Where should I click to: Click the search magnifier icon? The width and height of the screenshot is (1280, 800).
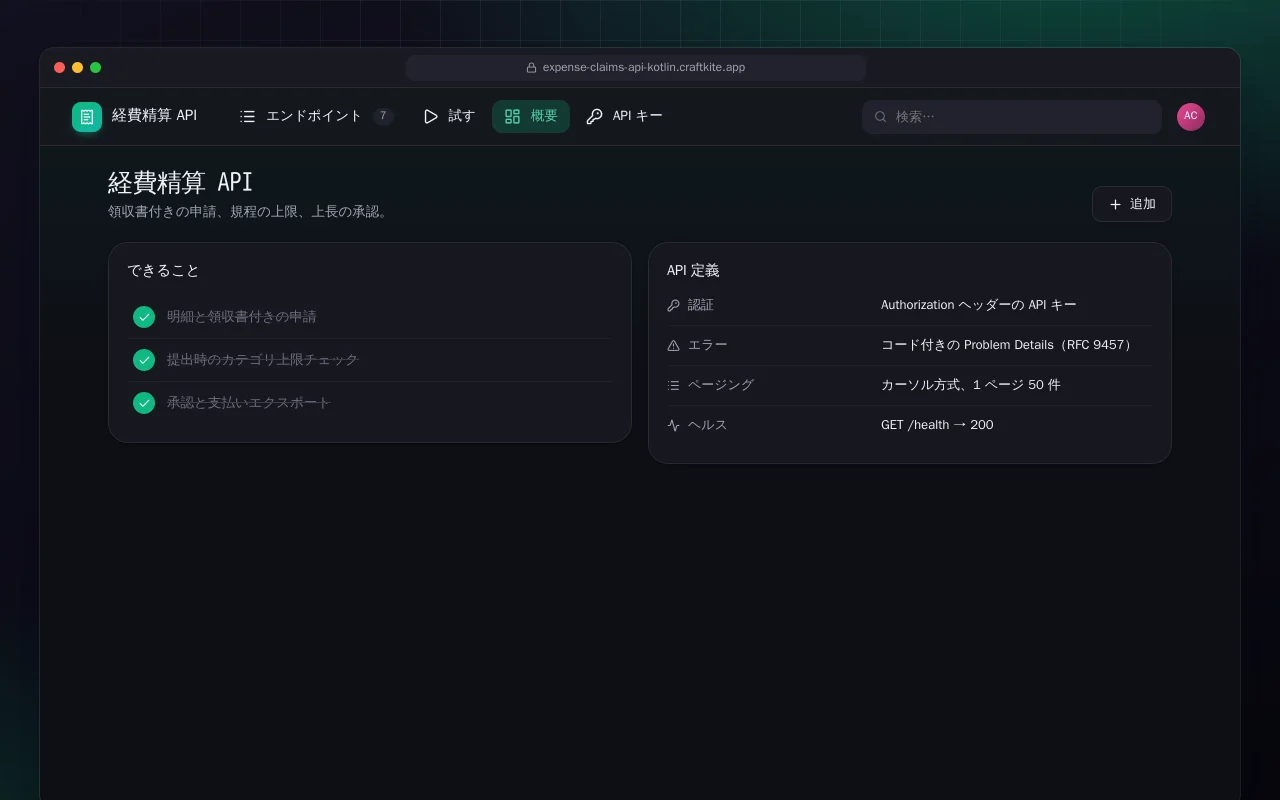click(881, 117)
